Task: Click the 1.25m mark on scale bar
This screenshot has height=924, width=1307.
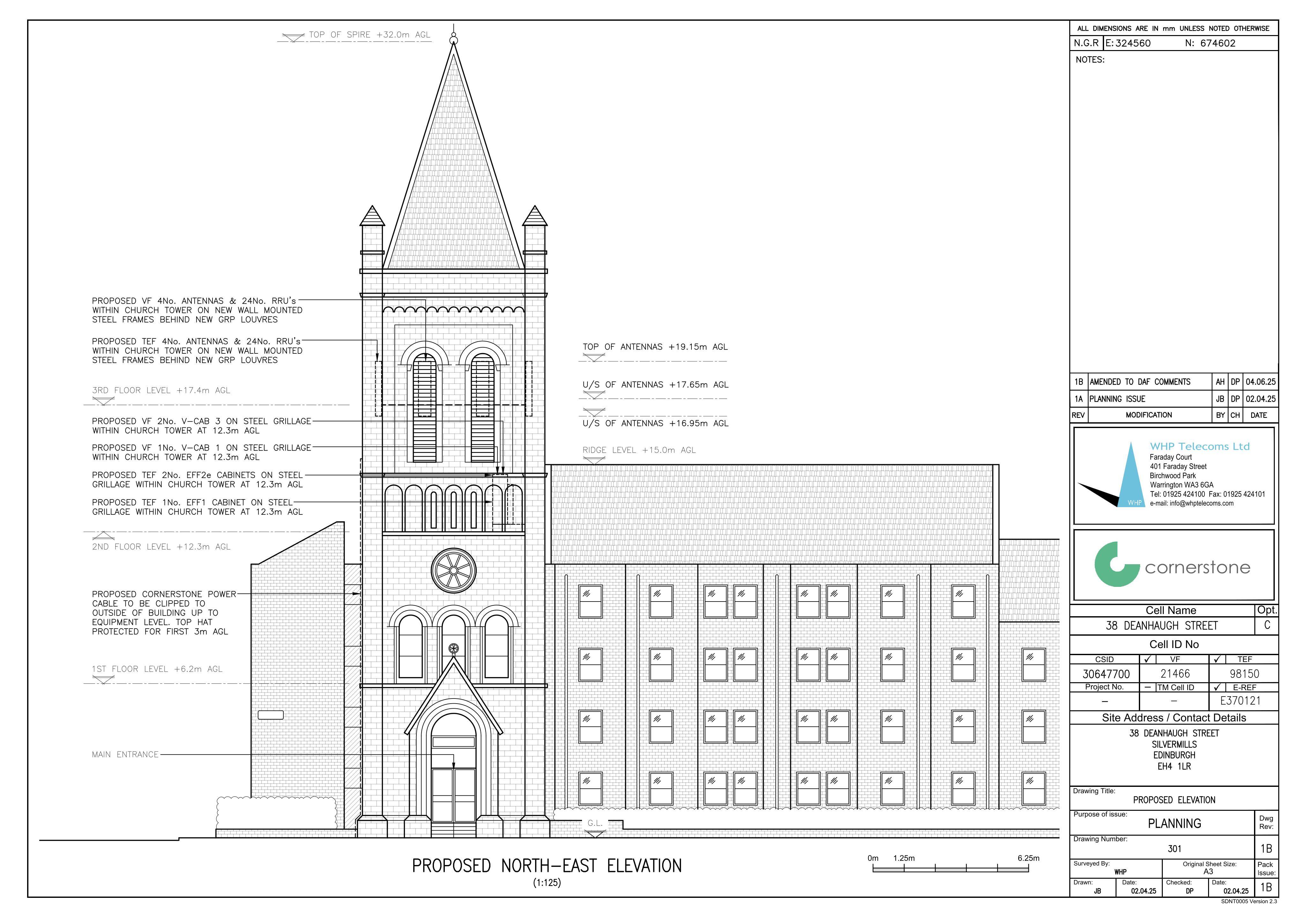Action: pyautogui.click(x=904, y=858)
